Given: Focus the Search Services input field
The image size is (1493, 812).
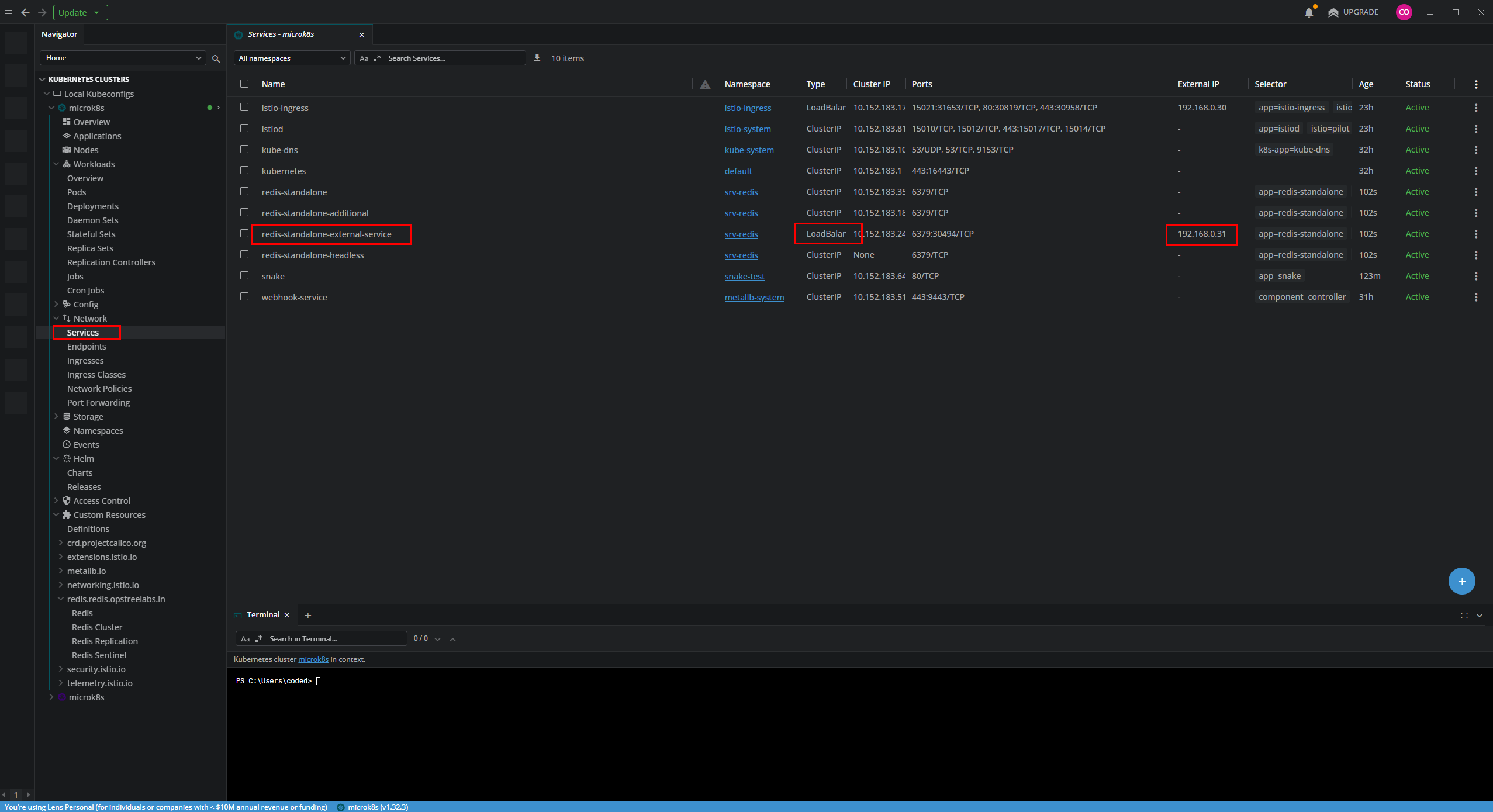Looking at the screenshot, I should point(455,58).
